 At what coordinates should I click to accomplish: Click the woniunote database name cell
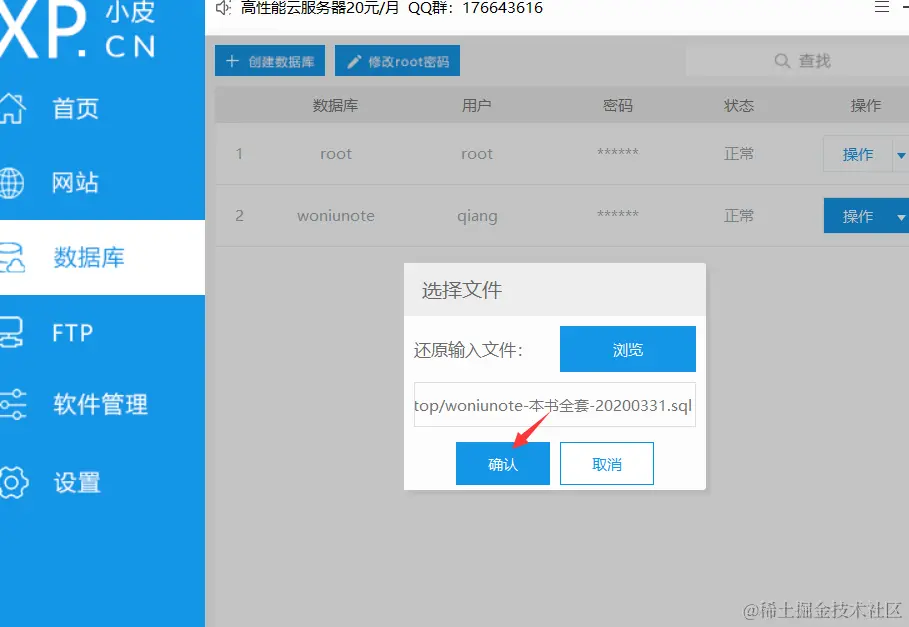336,216
